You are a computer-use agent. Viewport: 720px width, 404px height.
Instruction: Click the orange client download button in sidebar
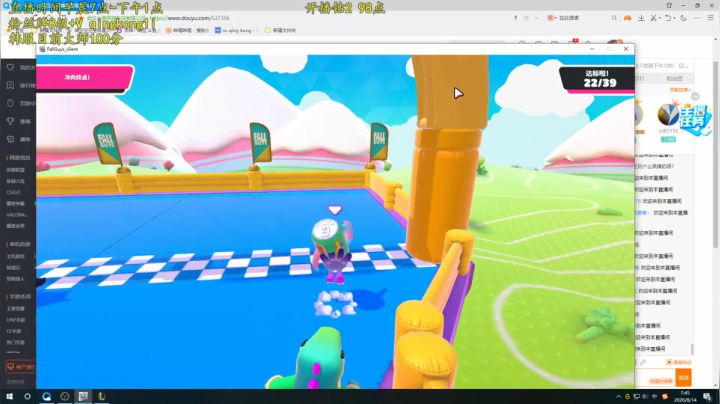(x=20, y=367)
